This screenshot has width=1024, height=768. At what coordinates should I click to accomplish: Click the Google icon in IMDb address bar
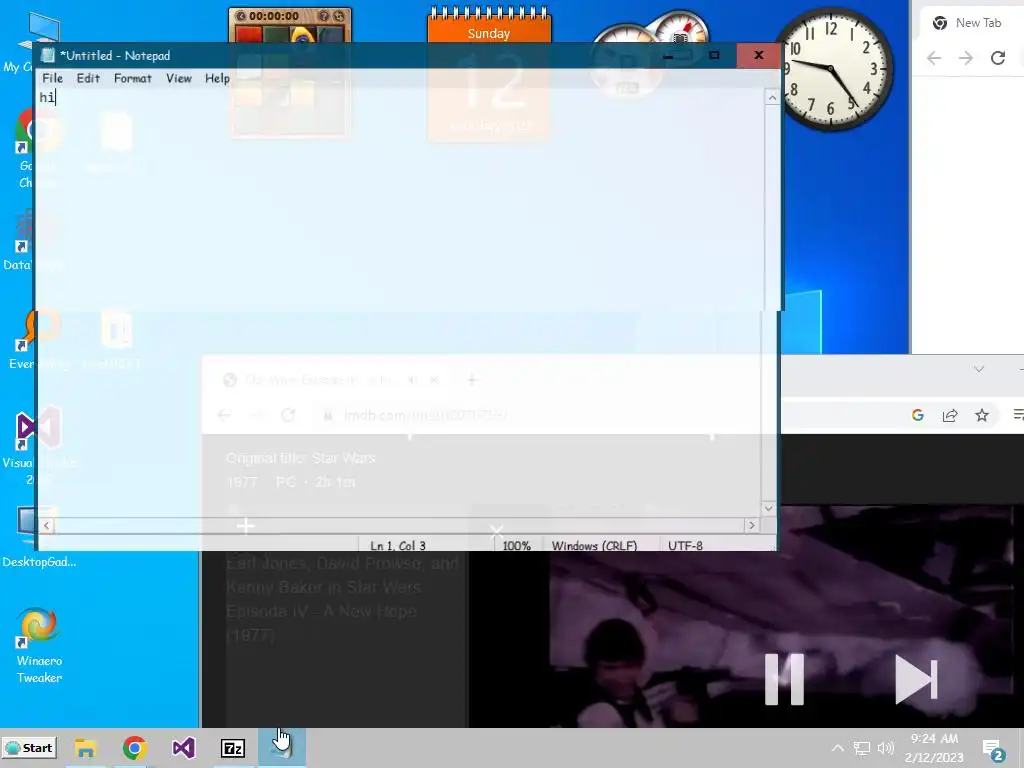point(918,415)
